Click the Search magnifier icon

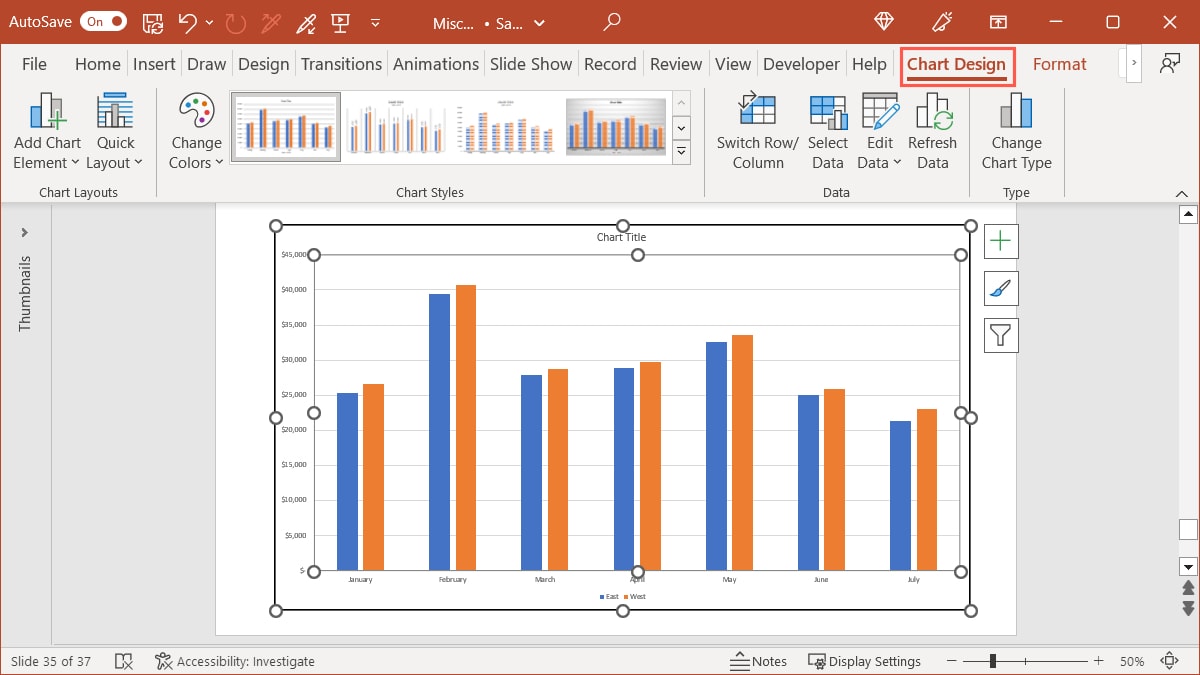click(610, 21)
